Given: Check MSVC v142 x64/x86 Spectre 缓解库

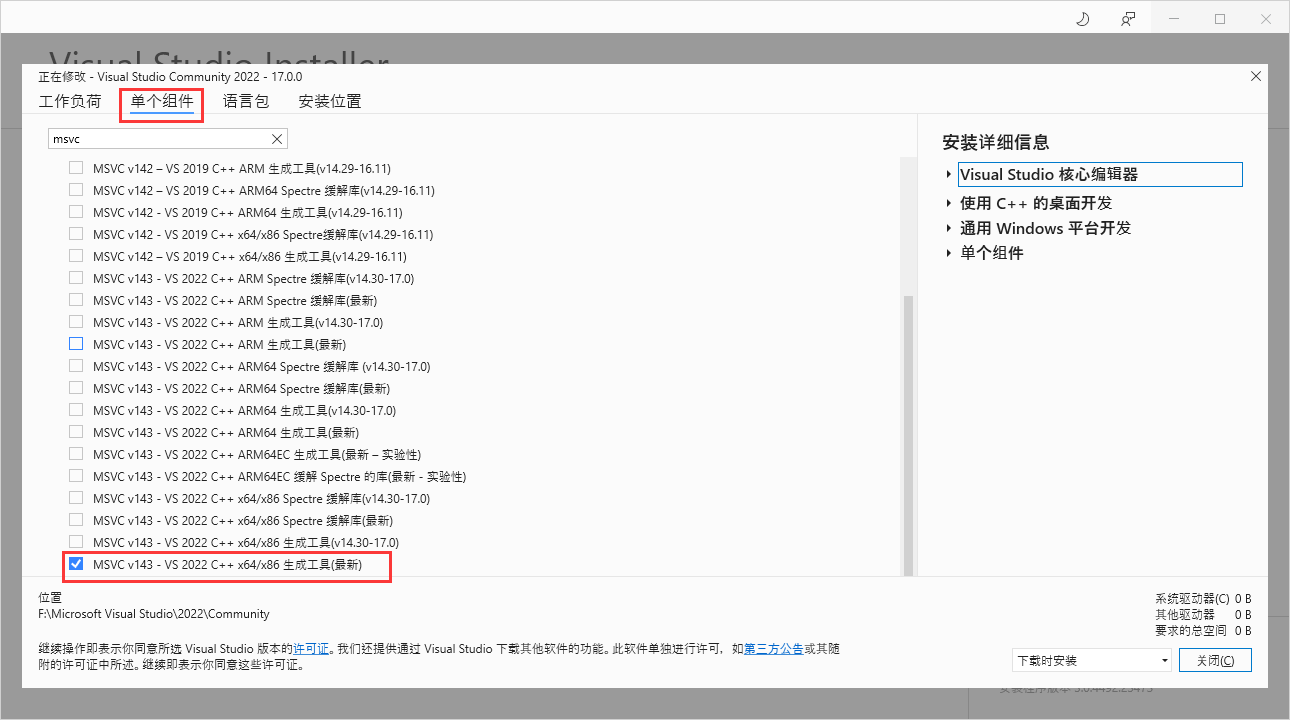Looking at the screenshot, I should click(76, 234).
